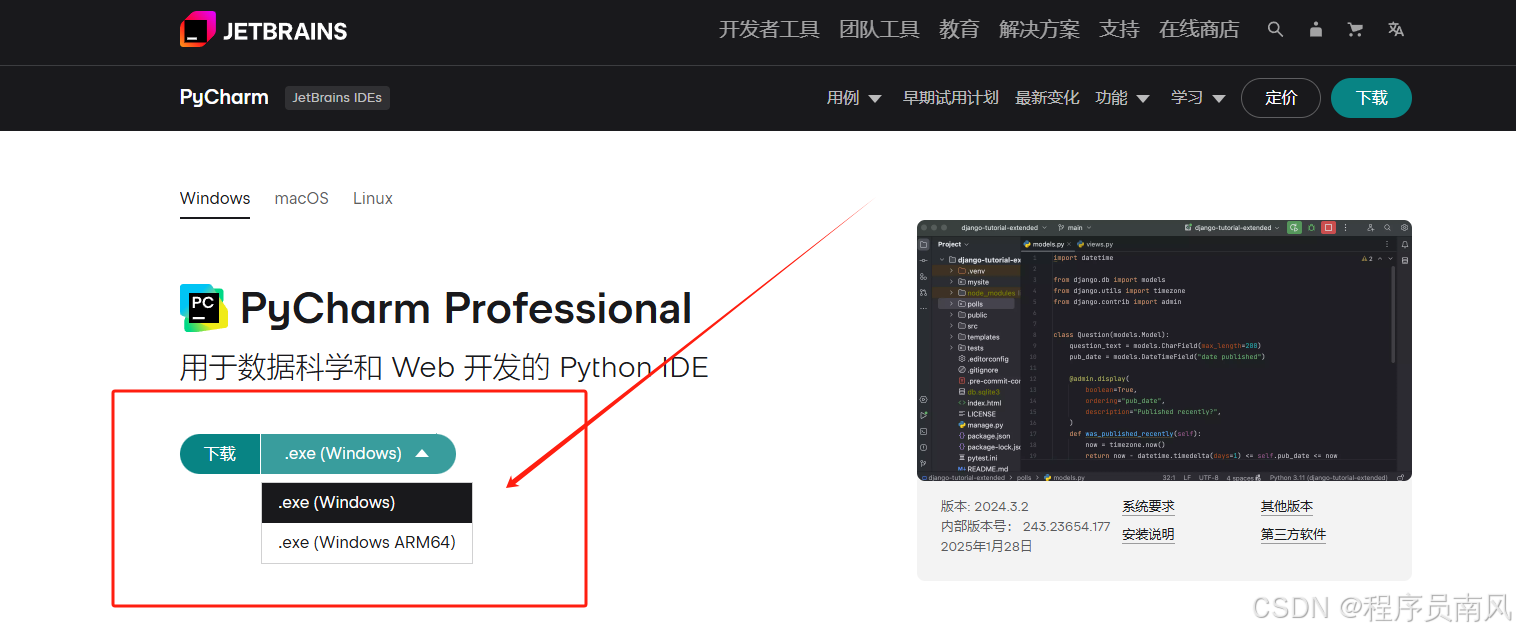Open the language translation icon
Screen dimensions: 1516x634
[x=1396, y=30]
